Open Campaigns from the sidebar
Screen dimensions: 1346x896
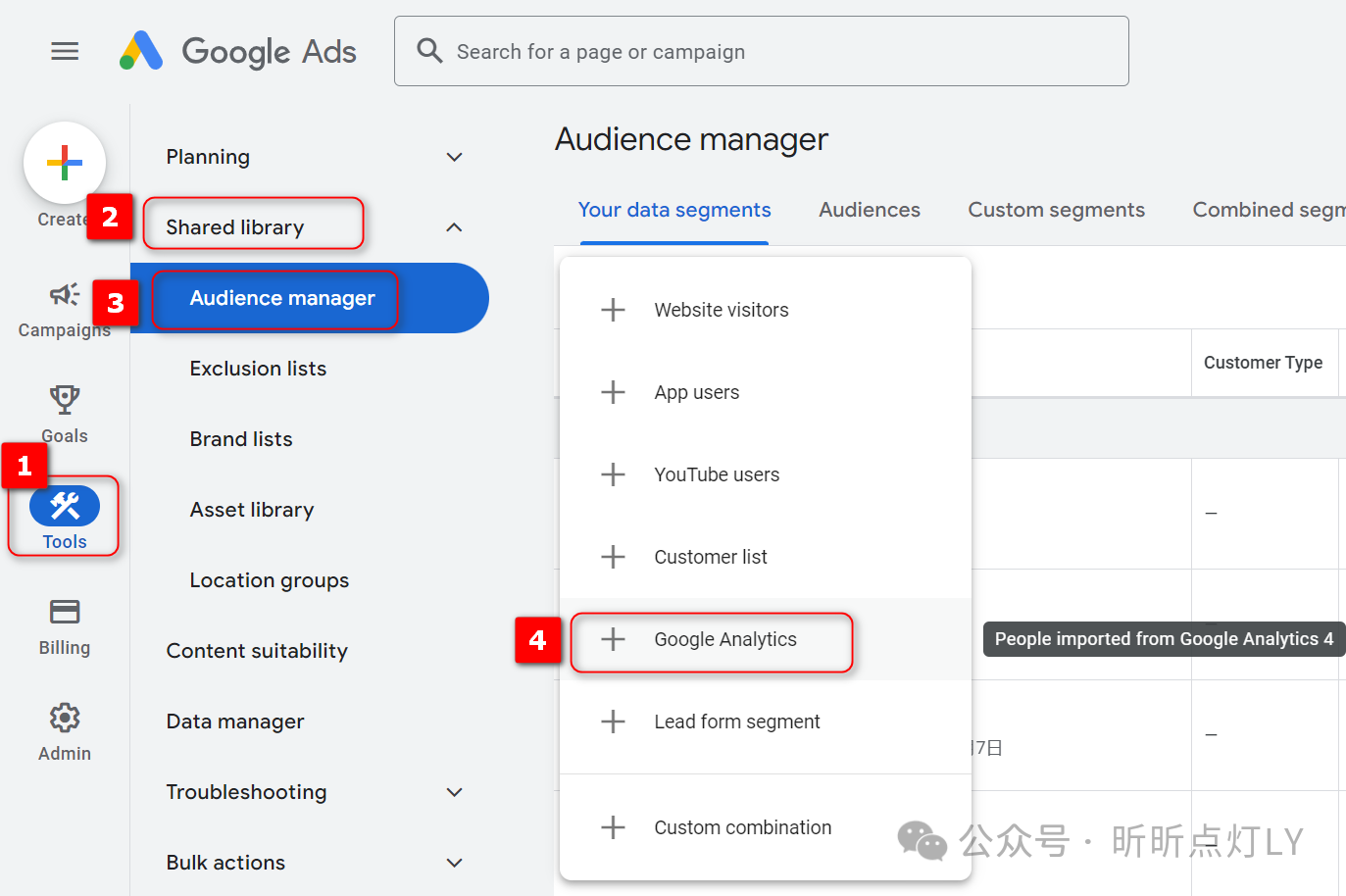coord(65,309)
